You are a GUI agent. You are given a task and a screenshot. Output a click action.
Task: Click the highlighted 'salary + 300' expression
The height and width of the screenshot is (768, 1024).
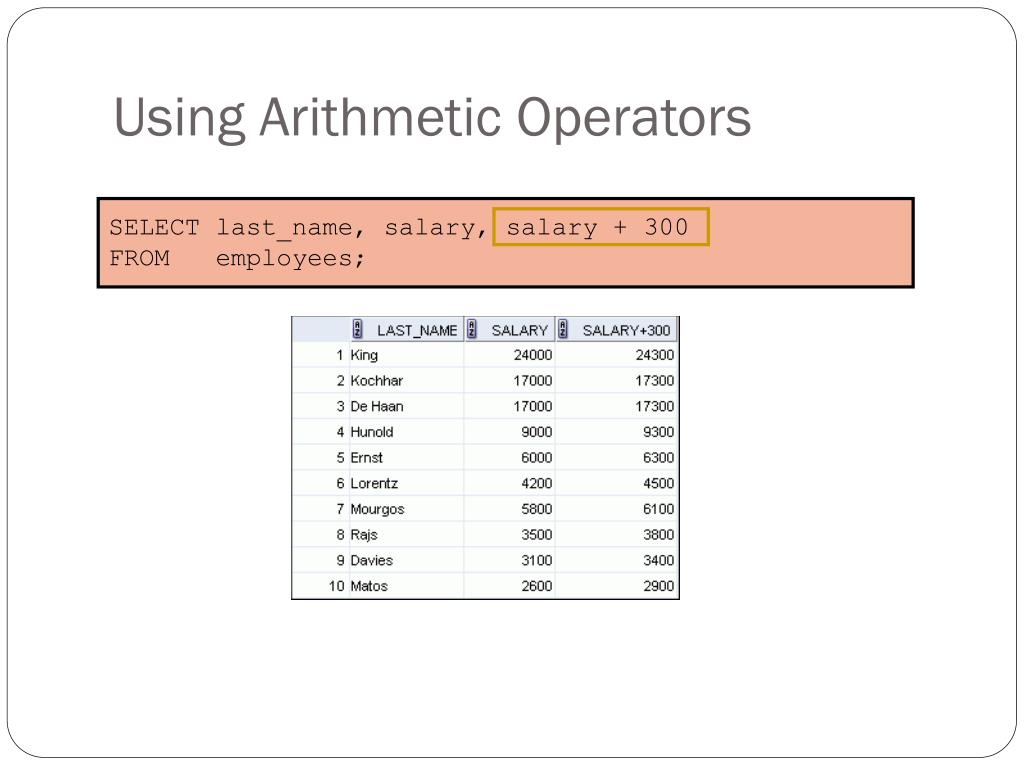601,227
